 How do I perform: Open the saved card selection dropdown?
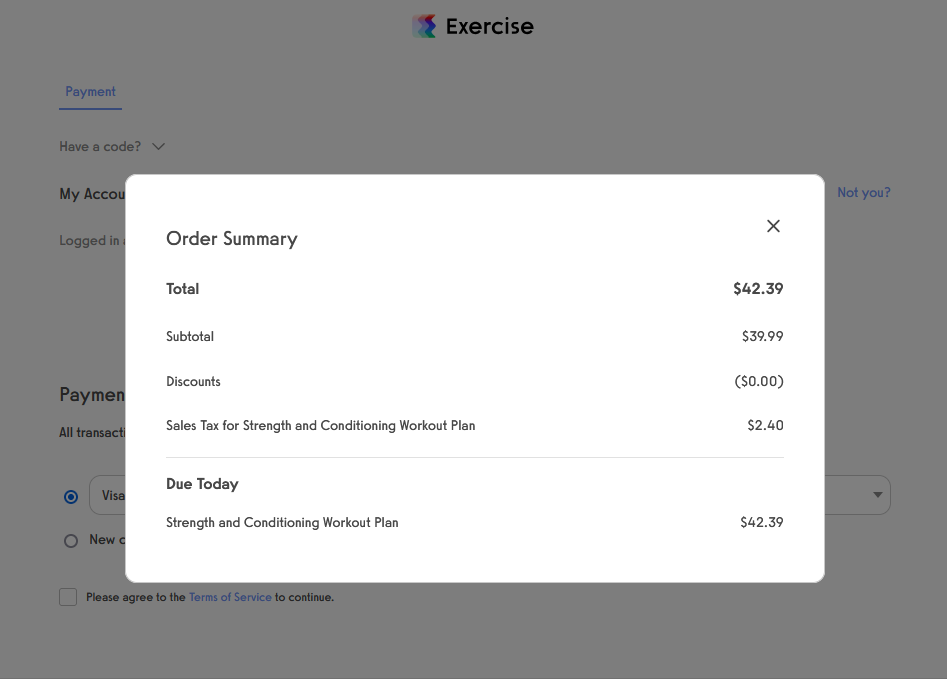point(876,495)
